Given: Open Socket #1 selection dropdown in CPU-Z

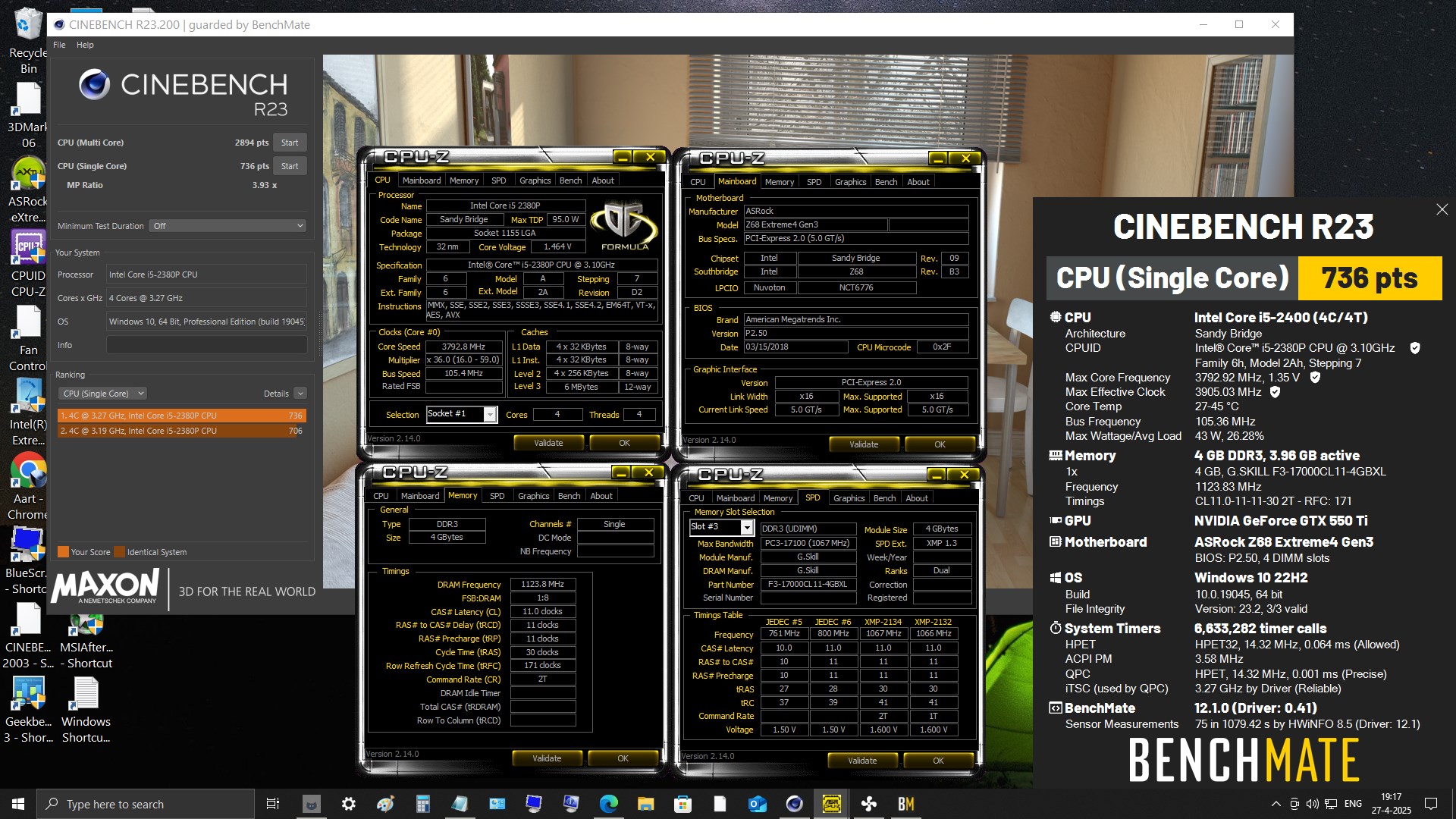Looking at the screenshot, I should [490, 414].
